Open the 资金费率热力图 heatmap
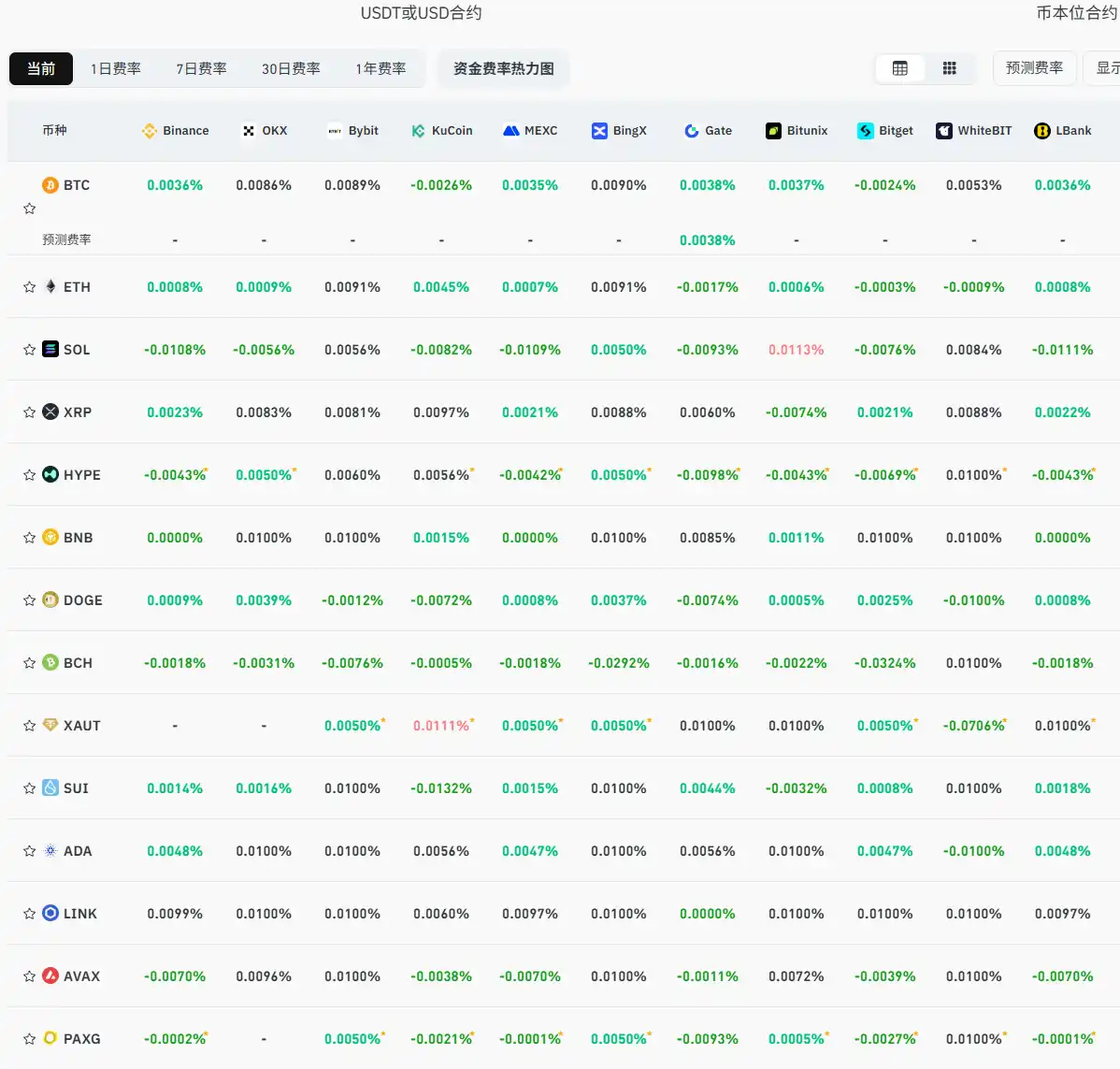 503,68
